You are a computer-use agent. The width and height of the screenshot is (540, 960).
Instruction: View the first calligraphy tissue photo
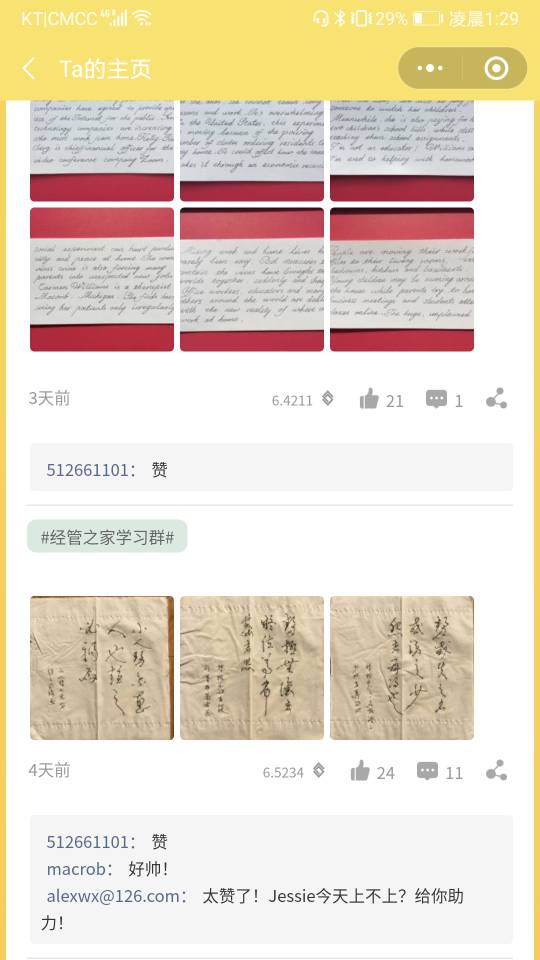102,668
